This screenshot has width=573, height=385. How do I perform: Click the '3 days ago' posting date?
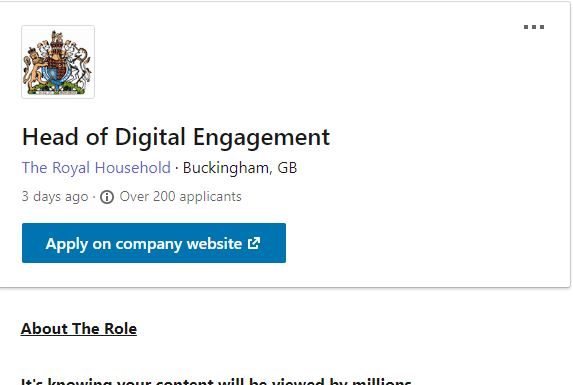tap(55, 197)
